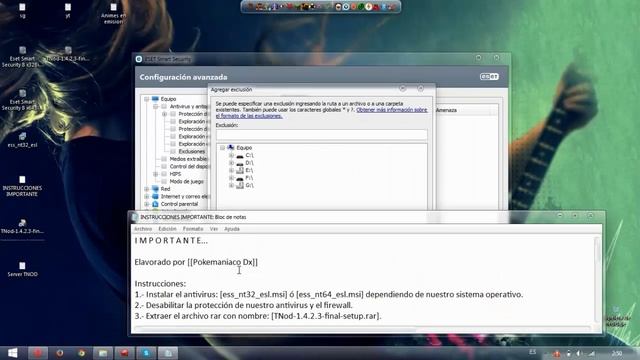Open Archivo menu in Notepad
Image resolution: width=640 pixels, height=360 pixels.
tap(143, 229)
